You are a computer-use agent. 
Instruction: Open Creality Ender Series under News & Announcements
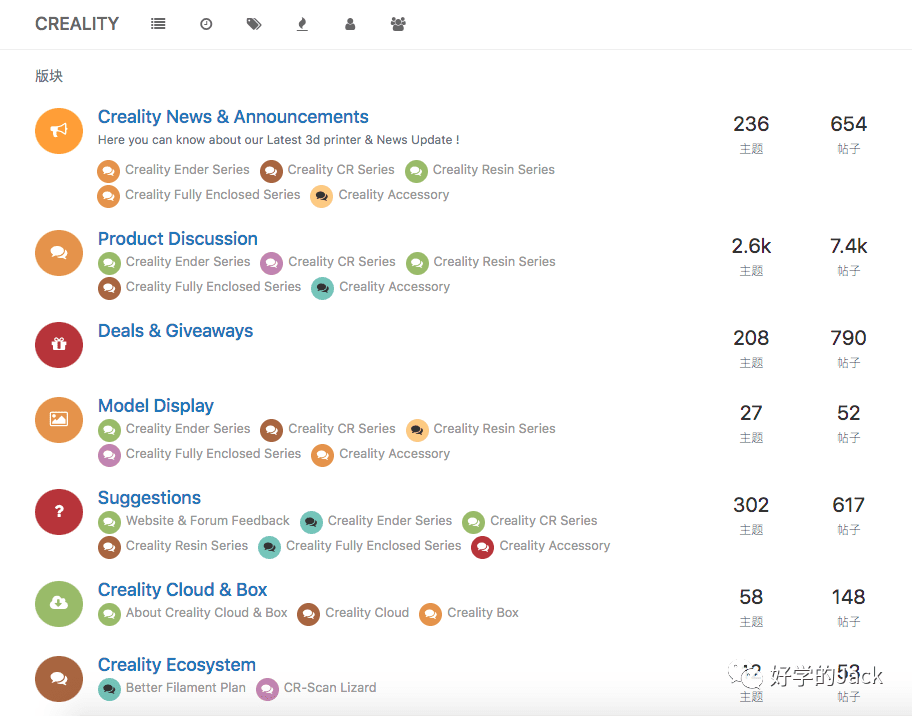[187, 170]
